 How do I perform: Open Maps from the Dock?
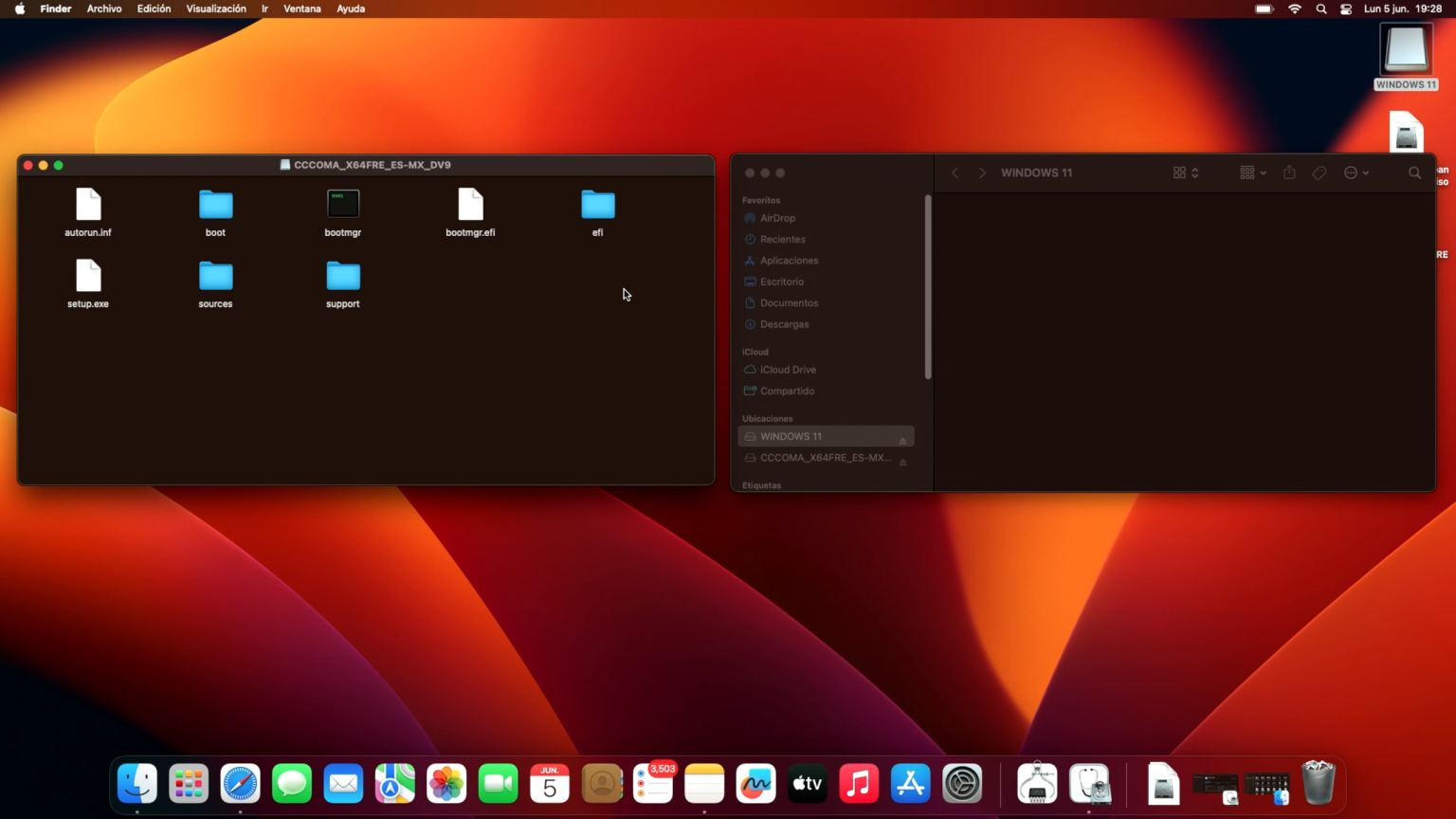(x=395, y=784)
